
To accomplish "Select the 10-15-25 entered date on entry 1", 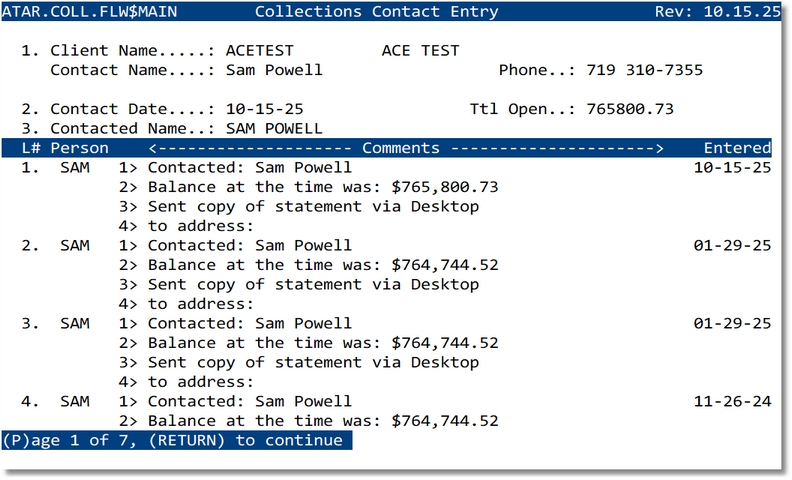I will click(x=732, y=168).
